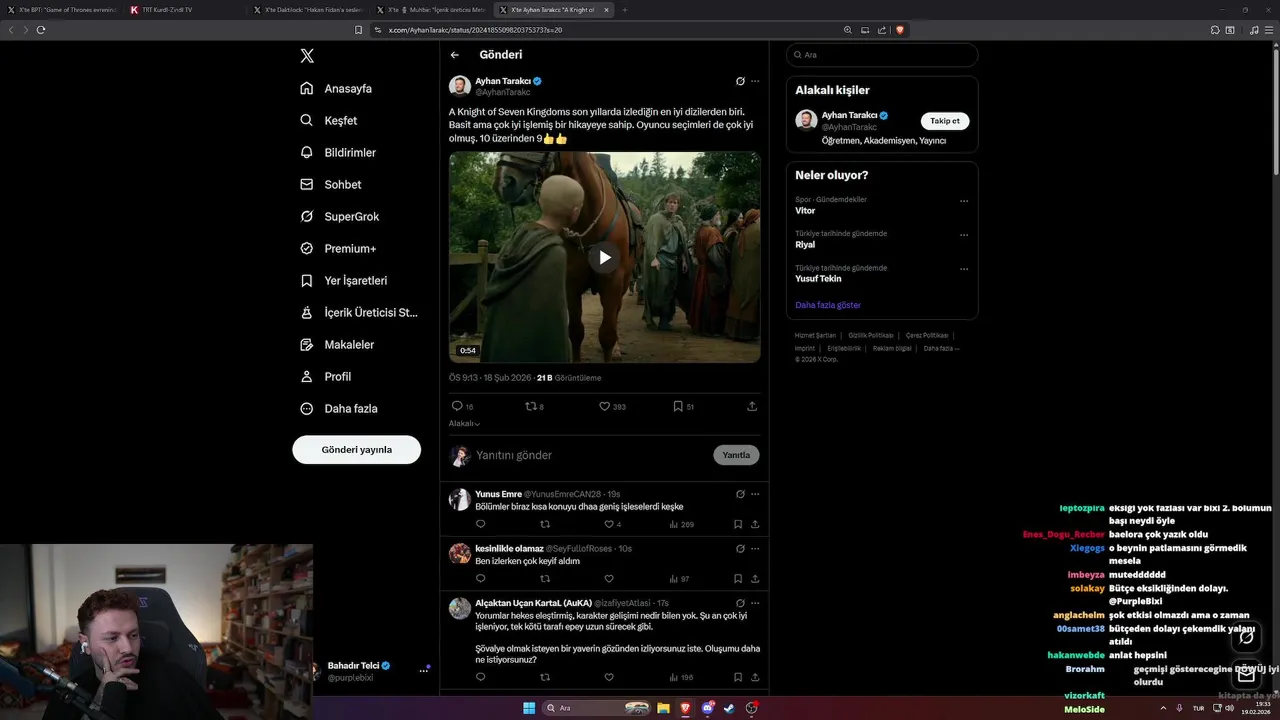
Task: Open İçerik Üreticisi studio item
Action: pos(359,312)
